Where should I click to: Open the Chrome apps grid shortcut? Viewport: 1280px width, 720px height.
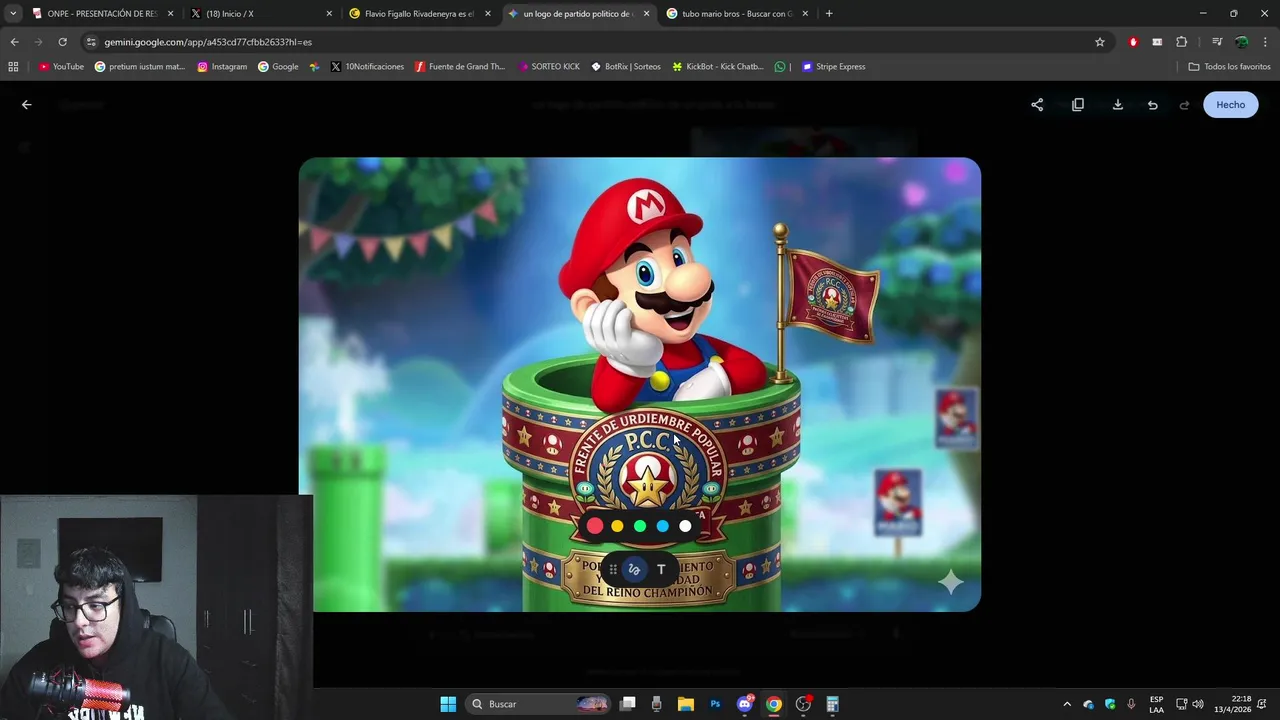[13, 67]
